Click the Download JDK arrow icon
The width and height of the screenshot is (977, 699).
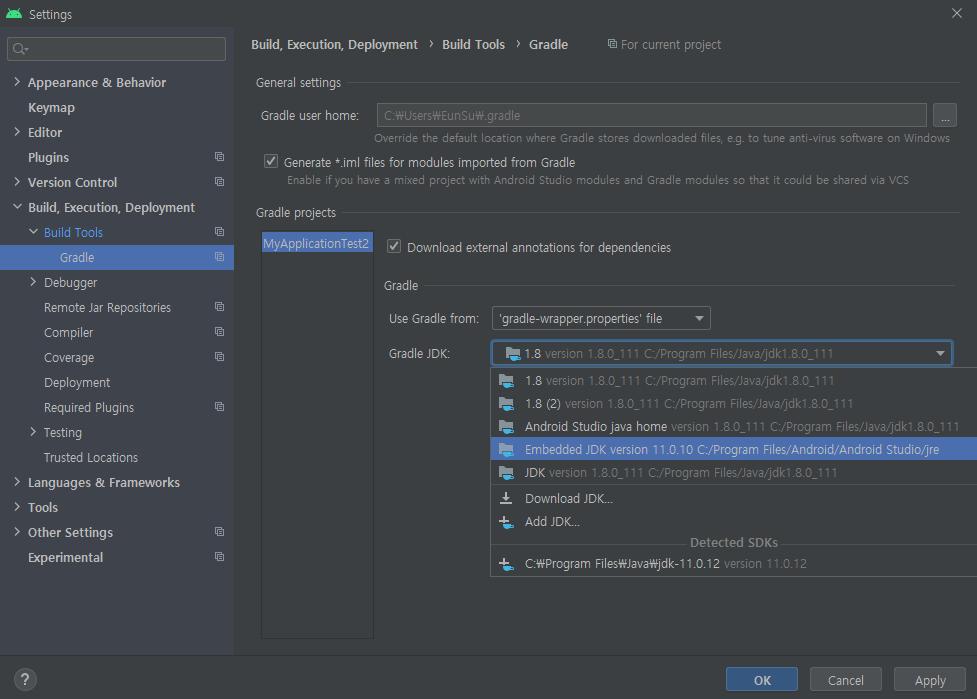[506, 498]
